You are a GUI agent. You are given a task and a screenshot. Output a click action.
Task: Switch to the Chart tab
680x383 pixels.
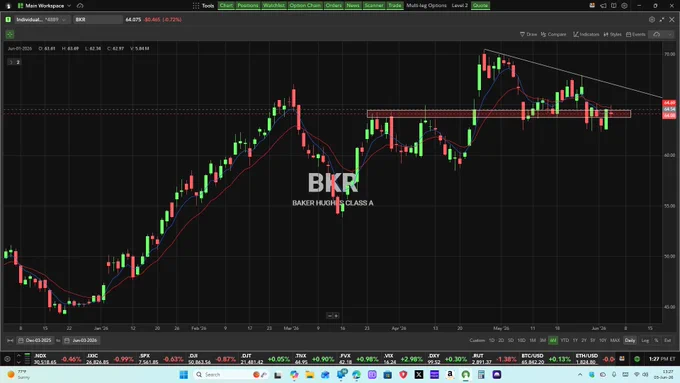coord(226,6)
